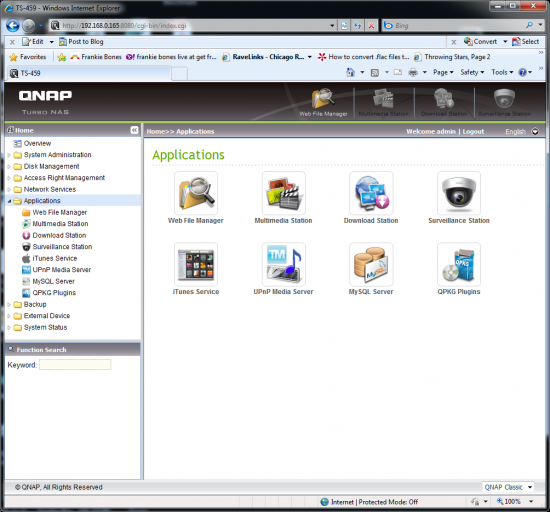
Task: Select the TS-459 browser tab
Action: (x=89, y=73)
